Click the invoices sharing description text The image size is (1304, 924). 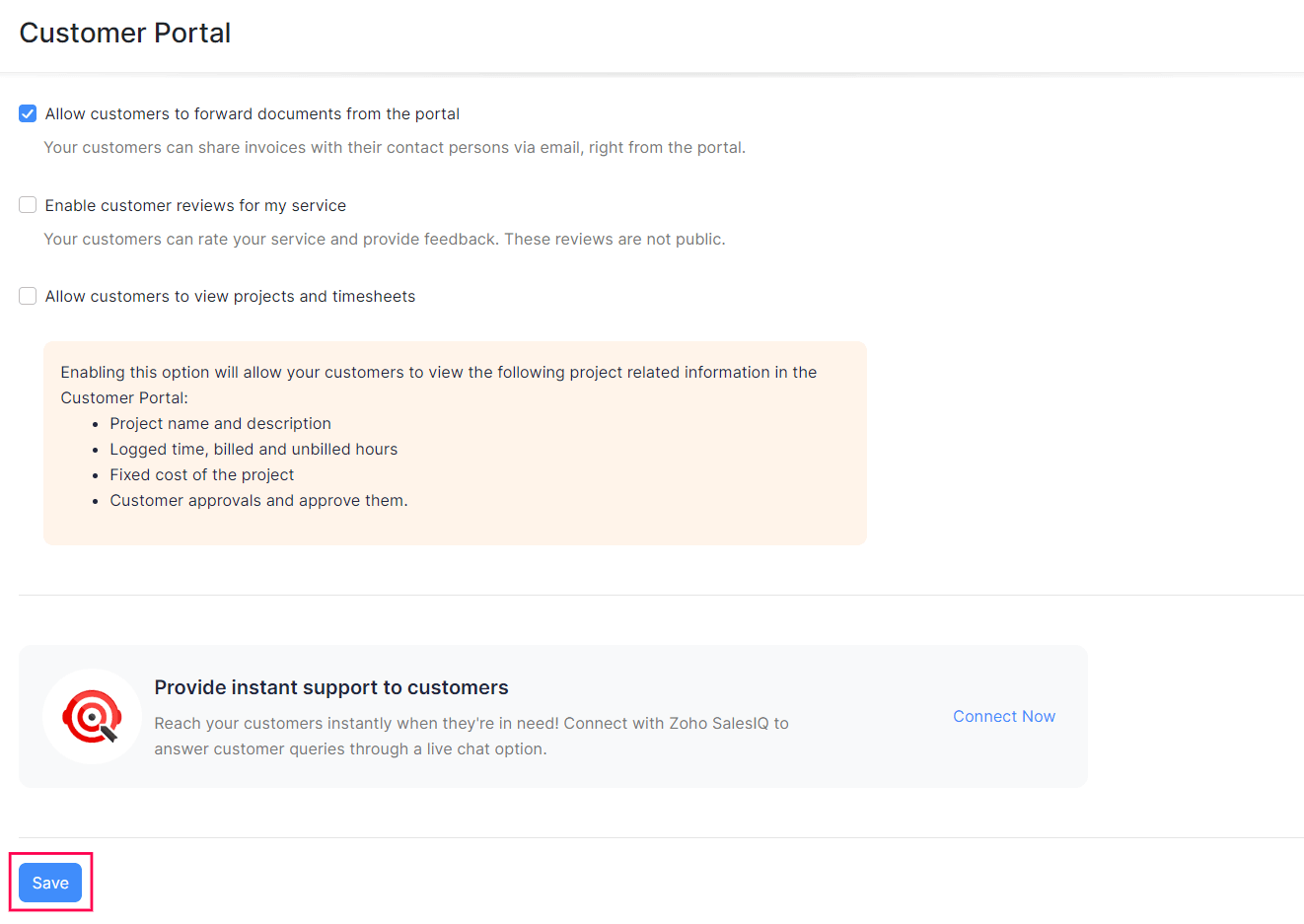(x=395, y=147)
